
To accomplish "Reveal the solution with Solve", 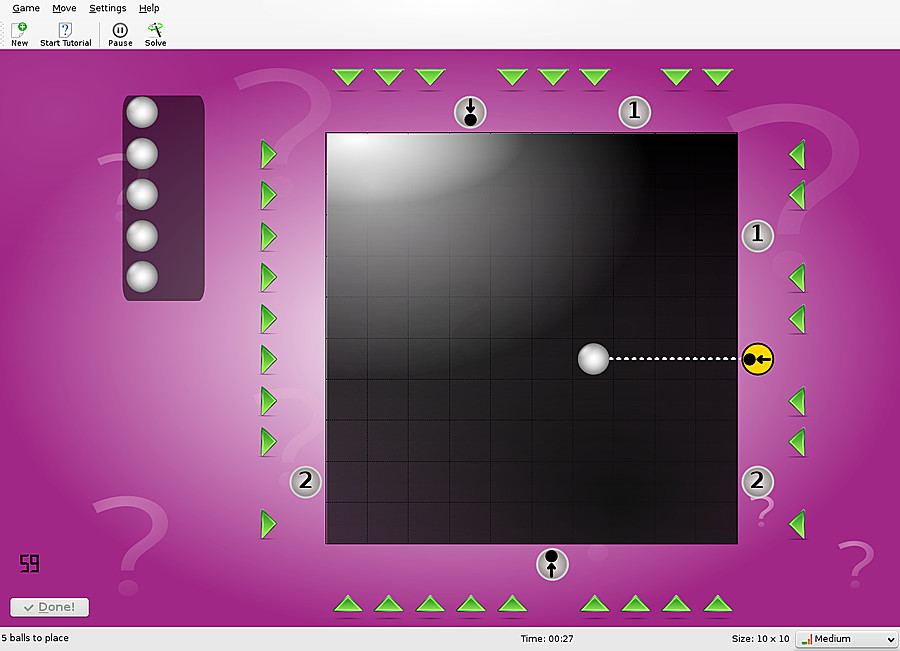I will pyautogui.click(x=156, y=34).
